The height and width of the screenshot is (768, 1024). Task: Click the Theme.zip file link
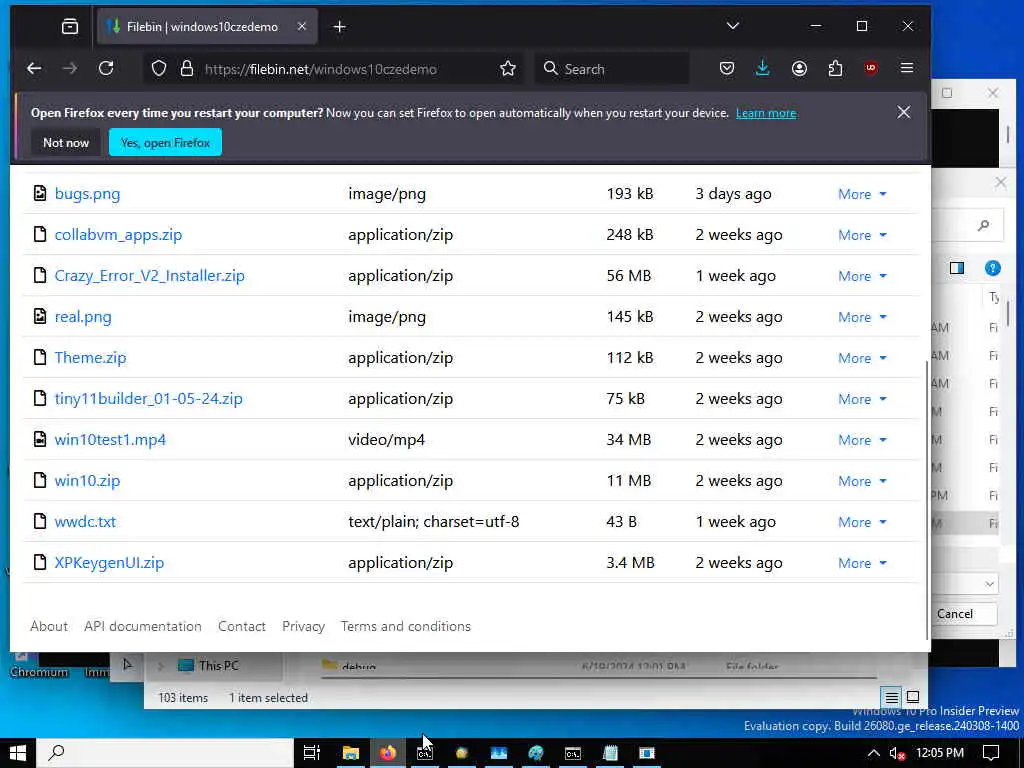(90, 358)
